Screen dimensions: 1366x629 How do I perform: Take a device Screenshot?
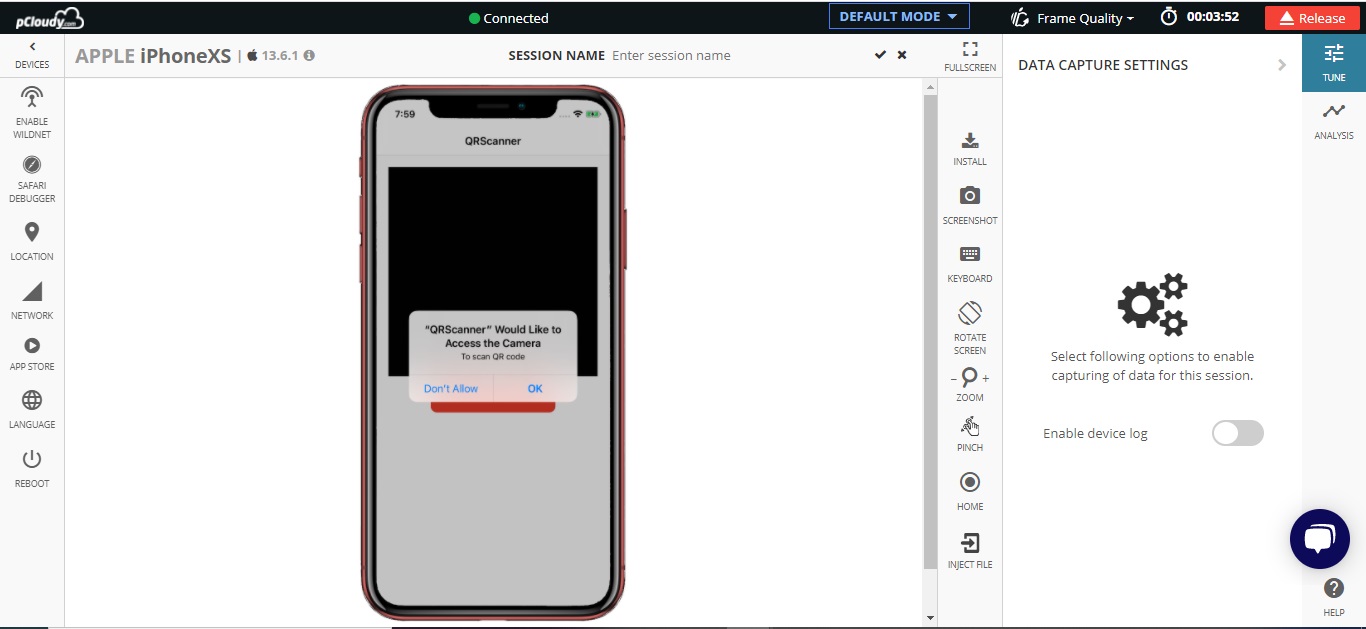point(970,206)
